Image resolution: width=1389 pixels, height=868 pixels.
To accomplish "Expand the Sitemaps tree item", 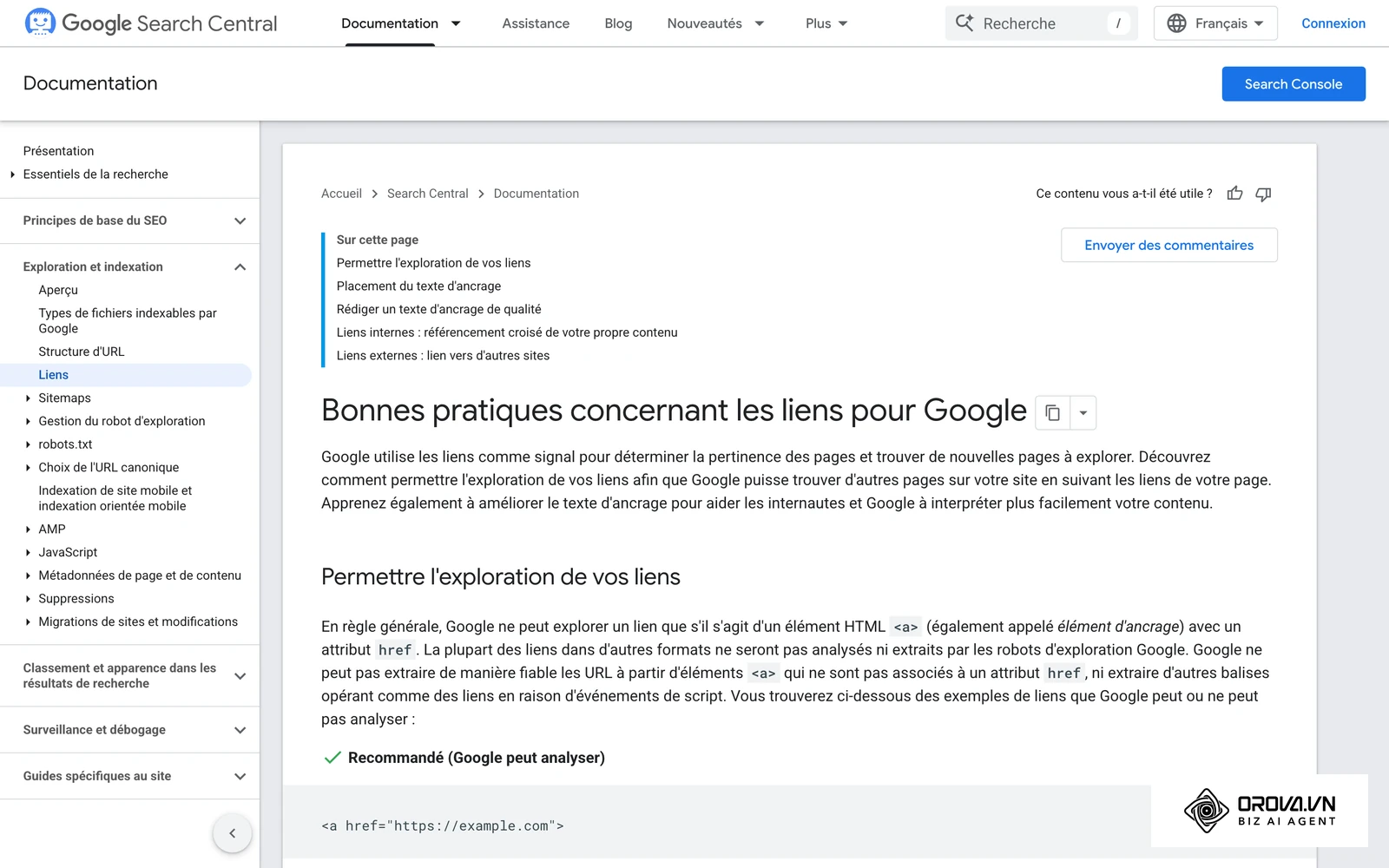I will point(29,398).
